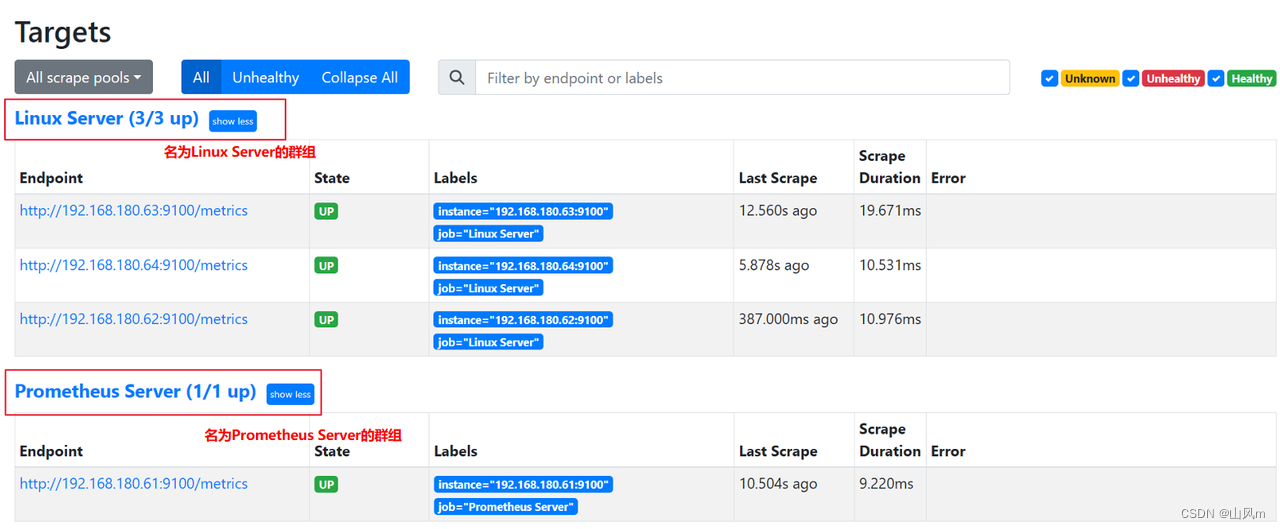Viewport: 1280px width, 529px height.
Task: Toggle the Unhealthy state checkbox
Action: click(x=1131, y=78)
